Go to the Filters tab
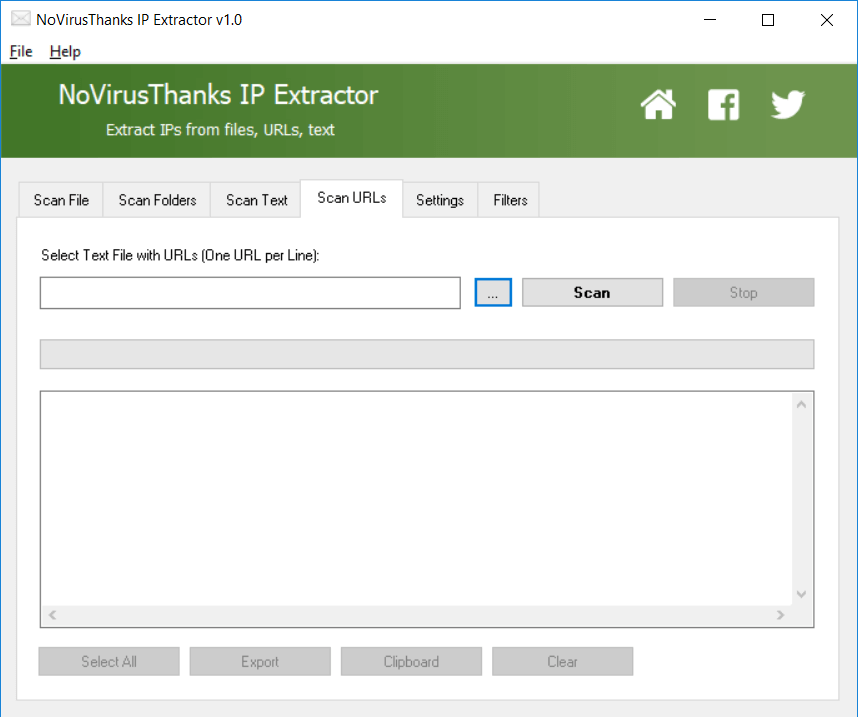Image resolution: width=860 pixels, height=717 pixels. coord(510,200)
